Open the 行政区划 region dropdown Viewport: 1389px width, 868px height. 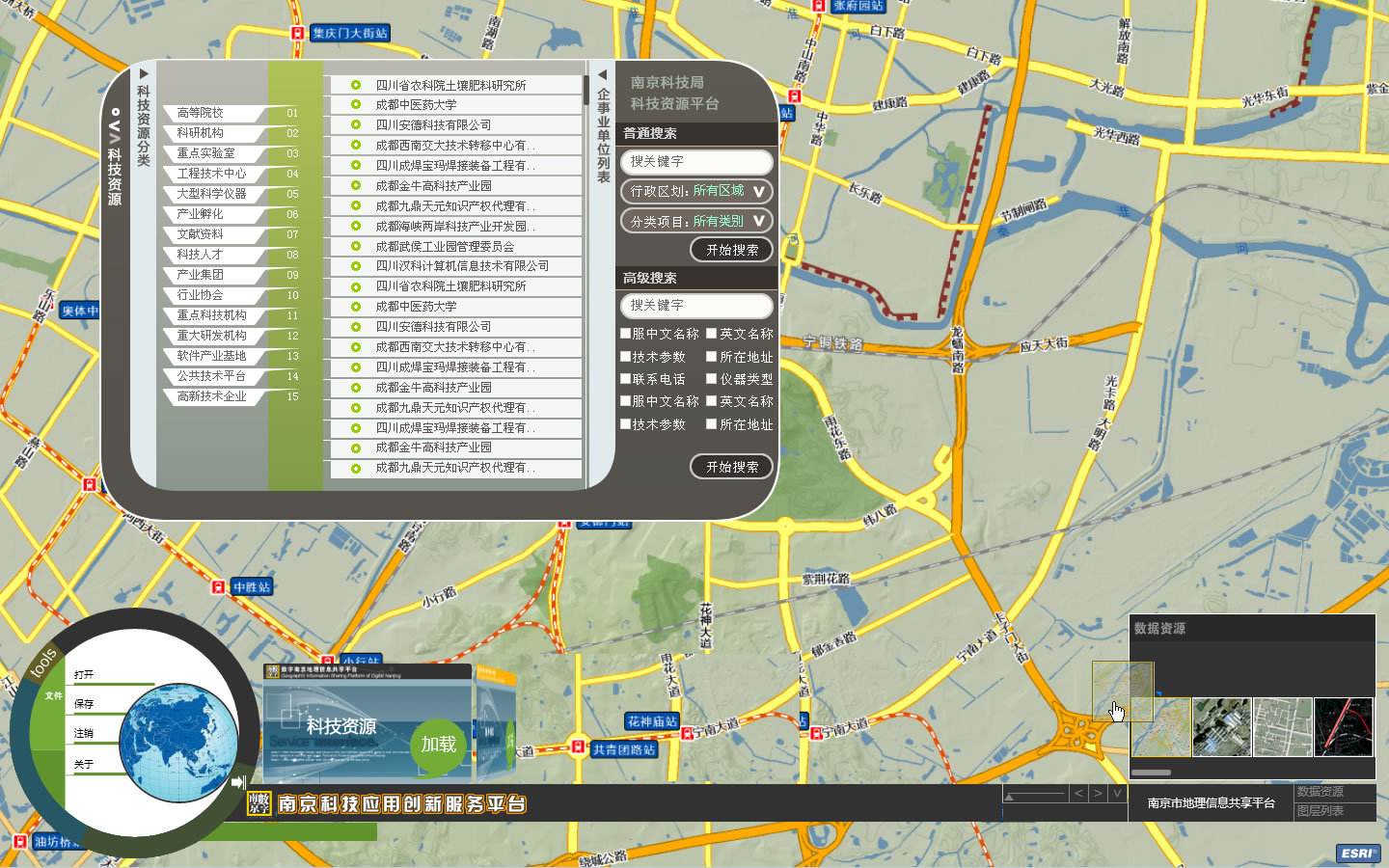696,191
